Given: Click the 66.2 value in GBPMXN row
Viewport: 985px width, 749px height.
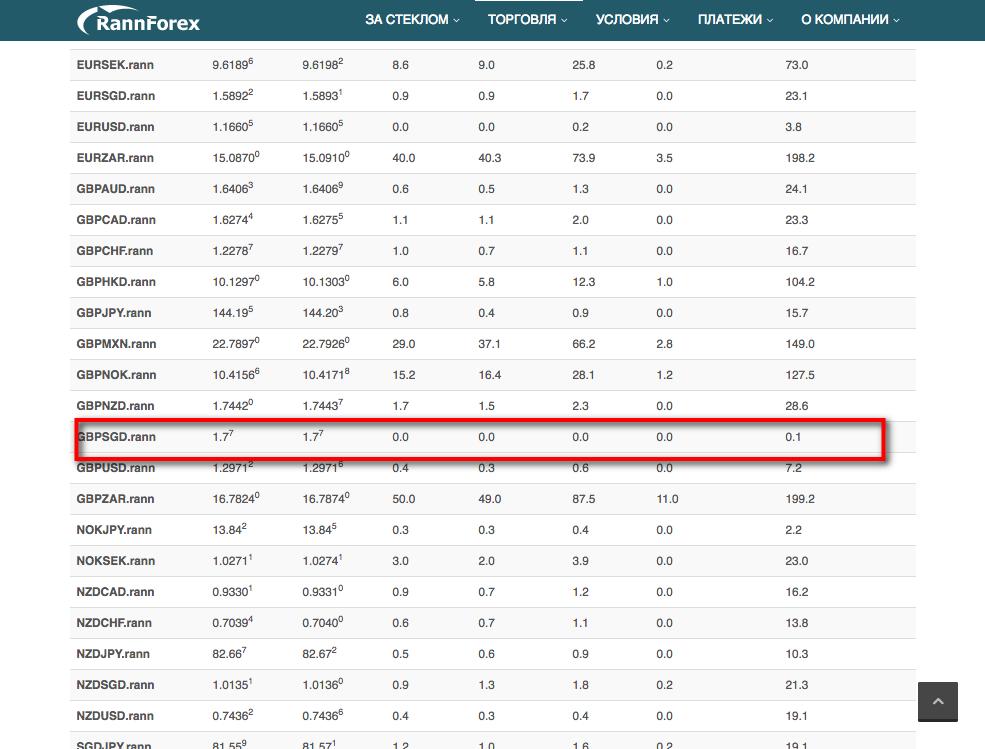Looking at the screenshot, I should 584,344.
